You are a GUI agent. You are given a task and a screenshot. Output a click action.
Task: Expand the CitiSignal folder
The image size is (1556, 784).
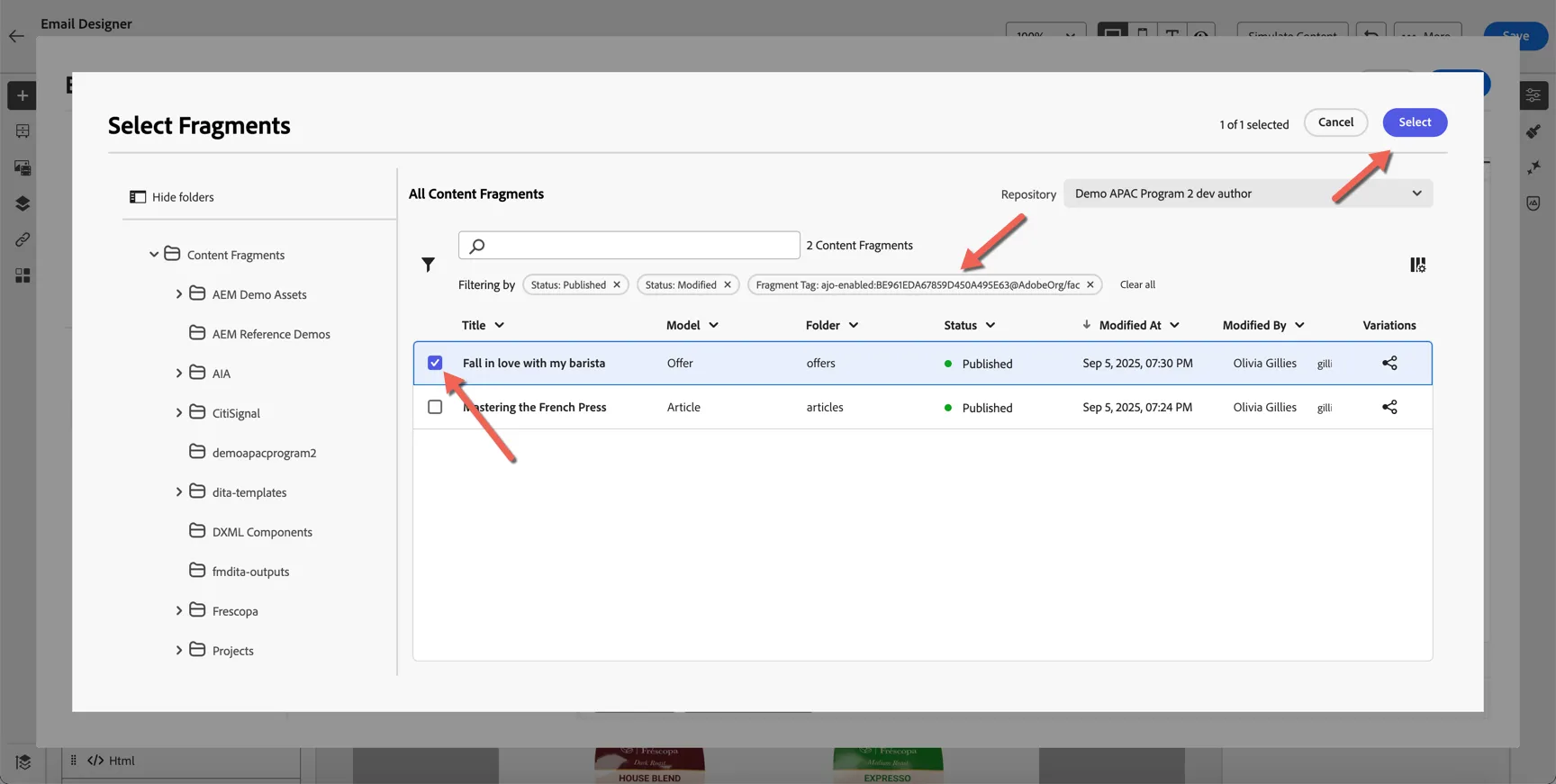click(x=178, y=413)
